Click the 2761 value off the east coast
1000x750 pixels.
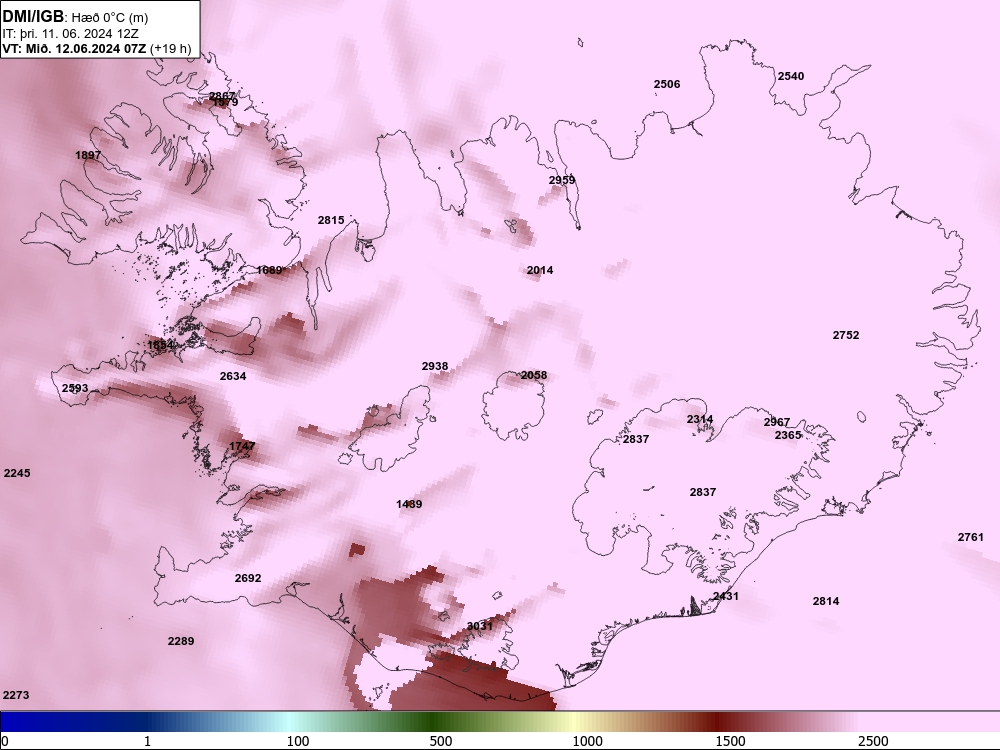971,537
